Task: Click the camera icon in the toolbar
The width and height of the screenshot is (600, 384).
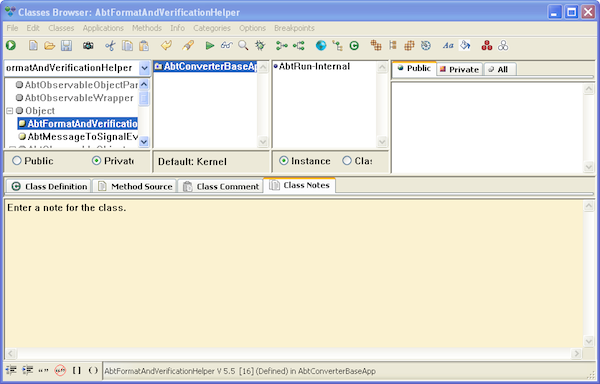Action: [x=88, y=46]
